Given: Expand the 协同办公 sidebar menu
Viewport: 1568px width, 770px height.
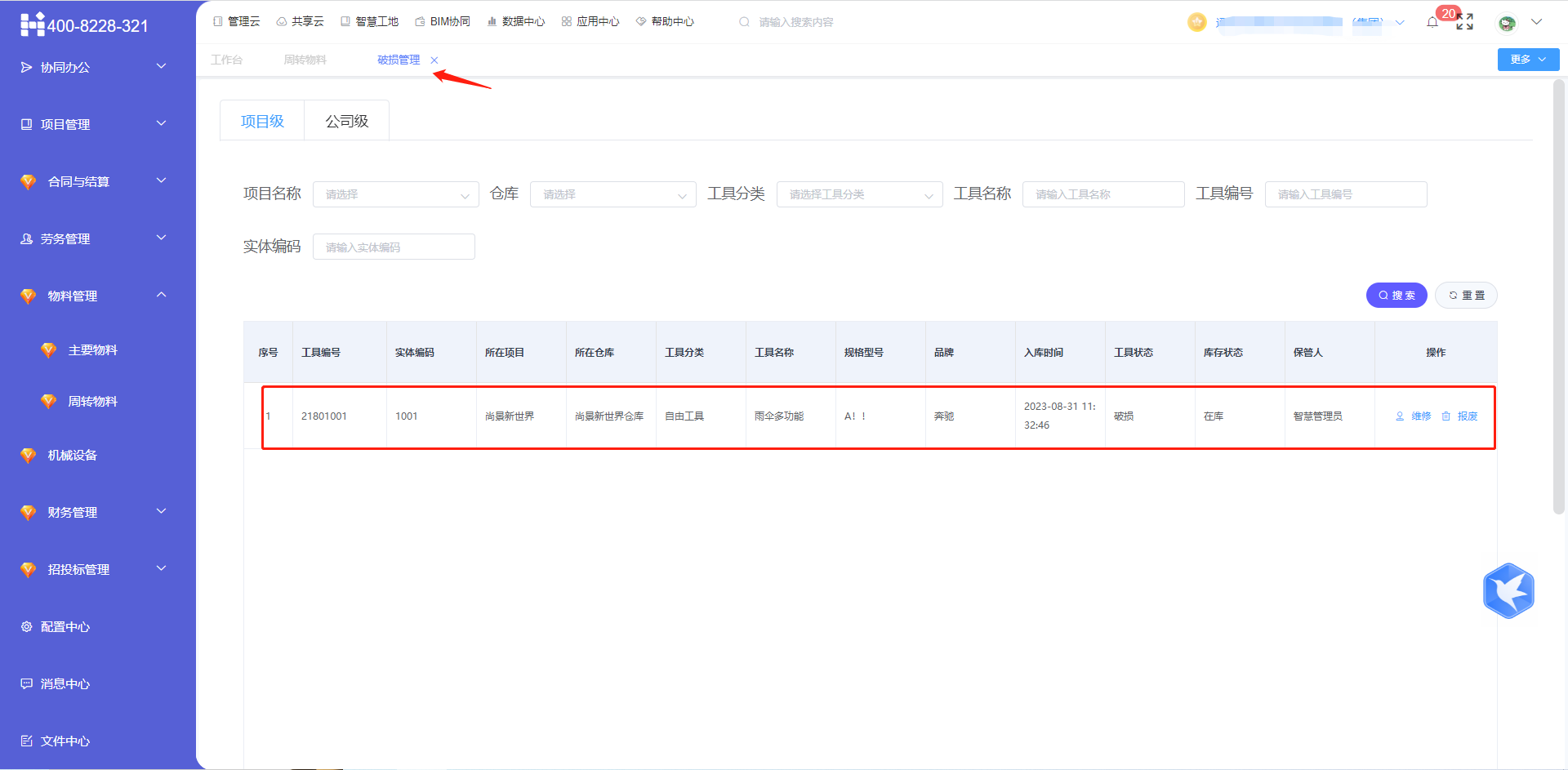Looking at the screenshot, I should point(162,66).
